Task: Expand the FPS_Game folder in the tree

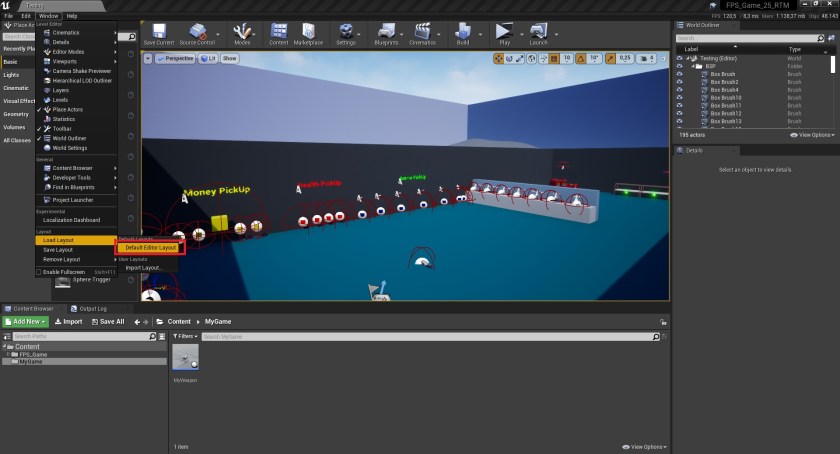Action: point(10,354)
